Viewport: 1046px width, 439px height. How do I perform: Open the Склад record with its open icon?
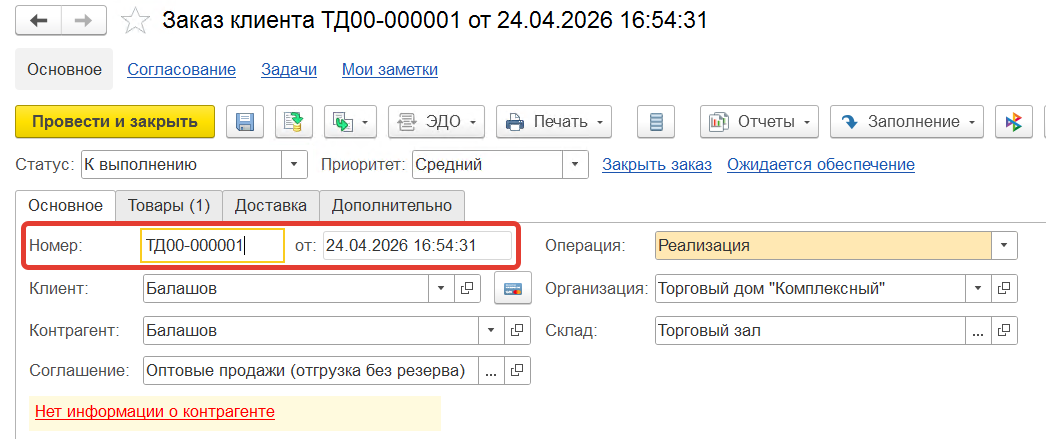[1005, 330]
